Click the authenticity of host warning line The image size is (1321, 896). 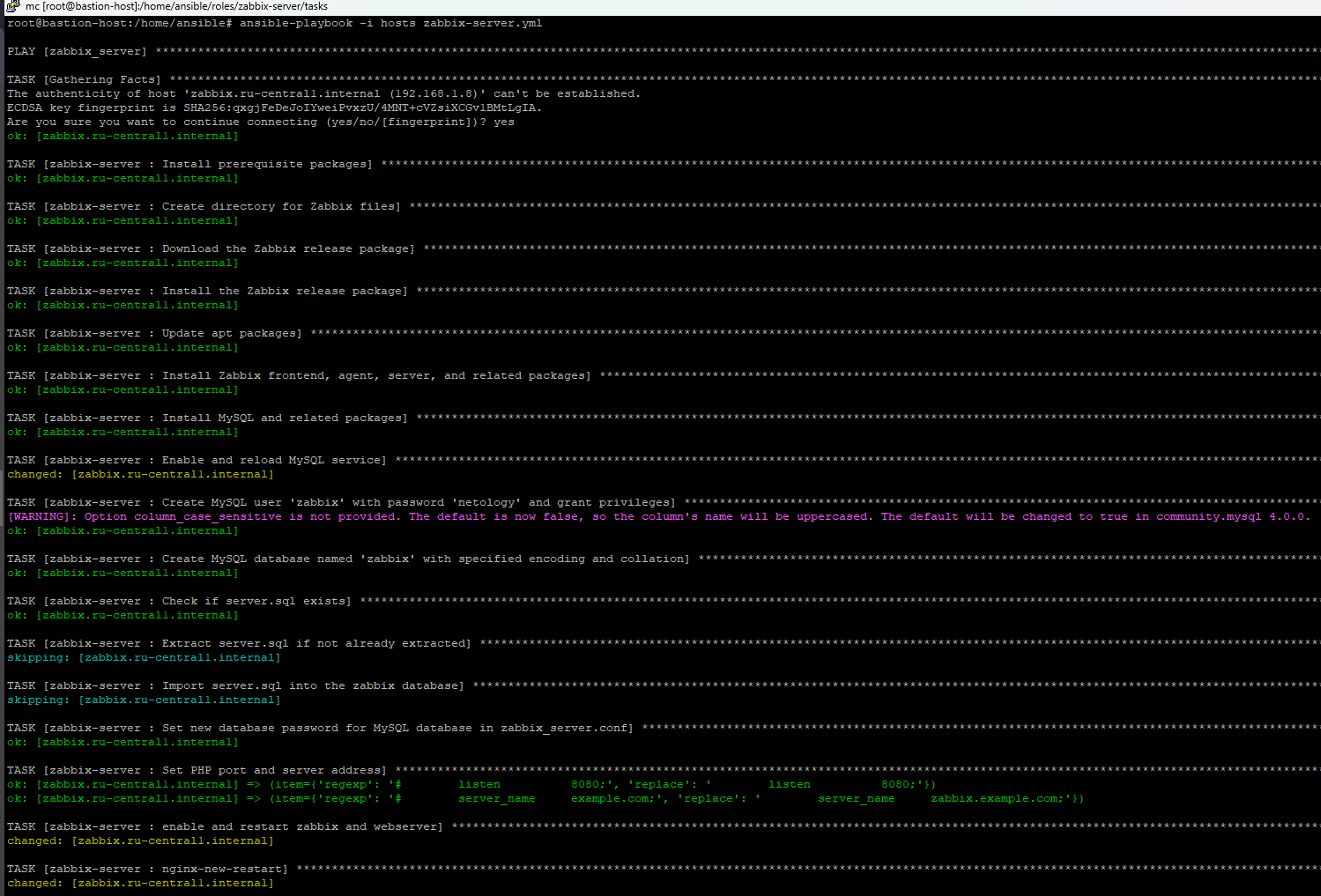(324, 94)
